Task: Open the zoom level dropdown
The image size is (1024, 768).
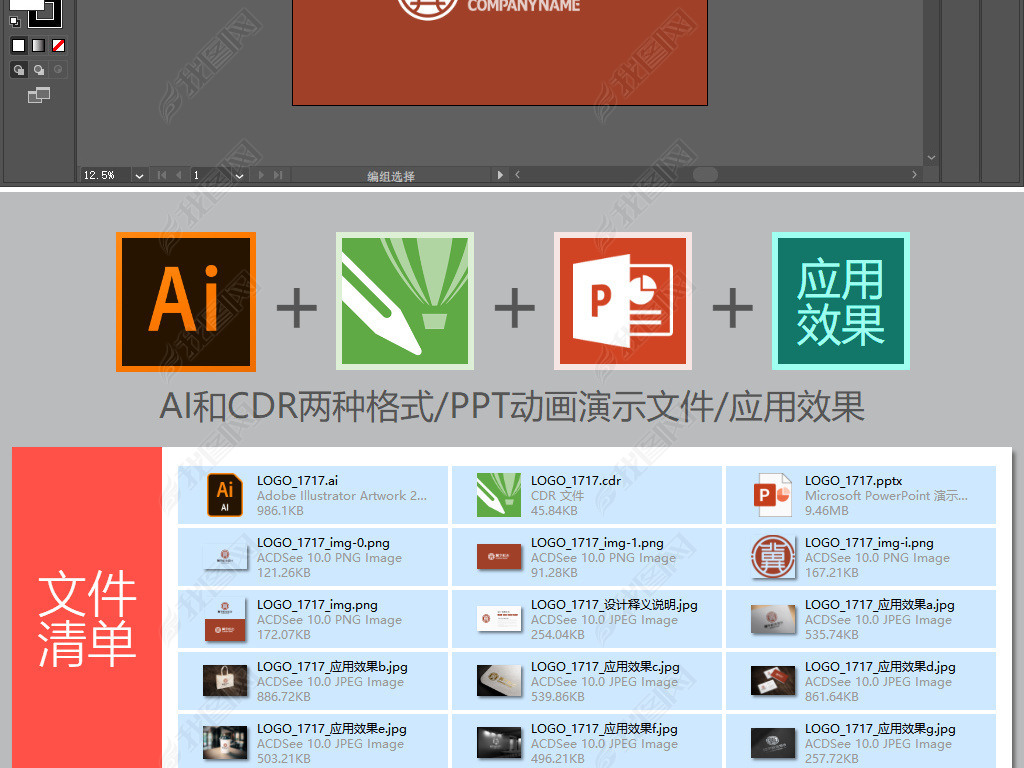Action: pos(139,176)
